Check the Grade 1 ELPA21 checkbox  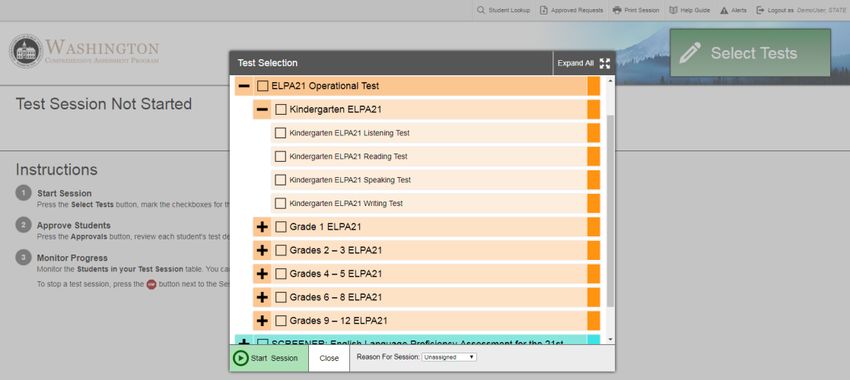click(280, 227)
